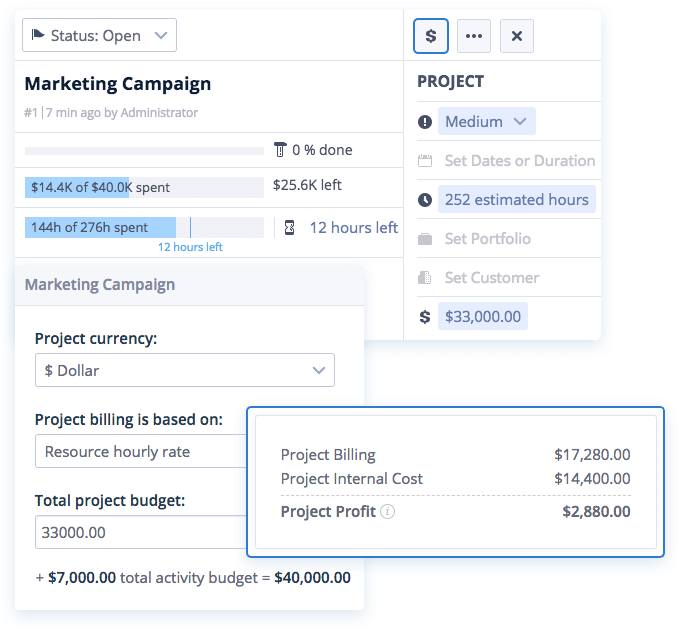
Task: Click Set Portfolio
Action: click(x=487, y=239)
